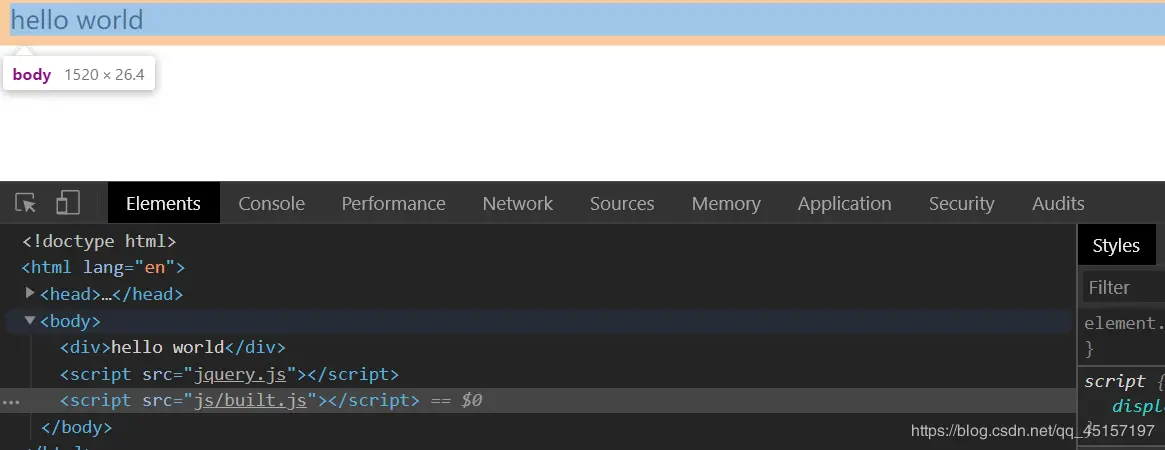Open the Performance tab
Viewport: 1165px width, 450px height.
(393, 203)
